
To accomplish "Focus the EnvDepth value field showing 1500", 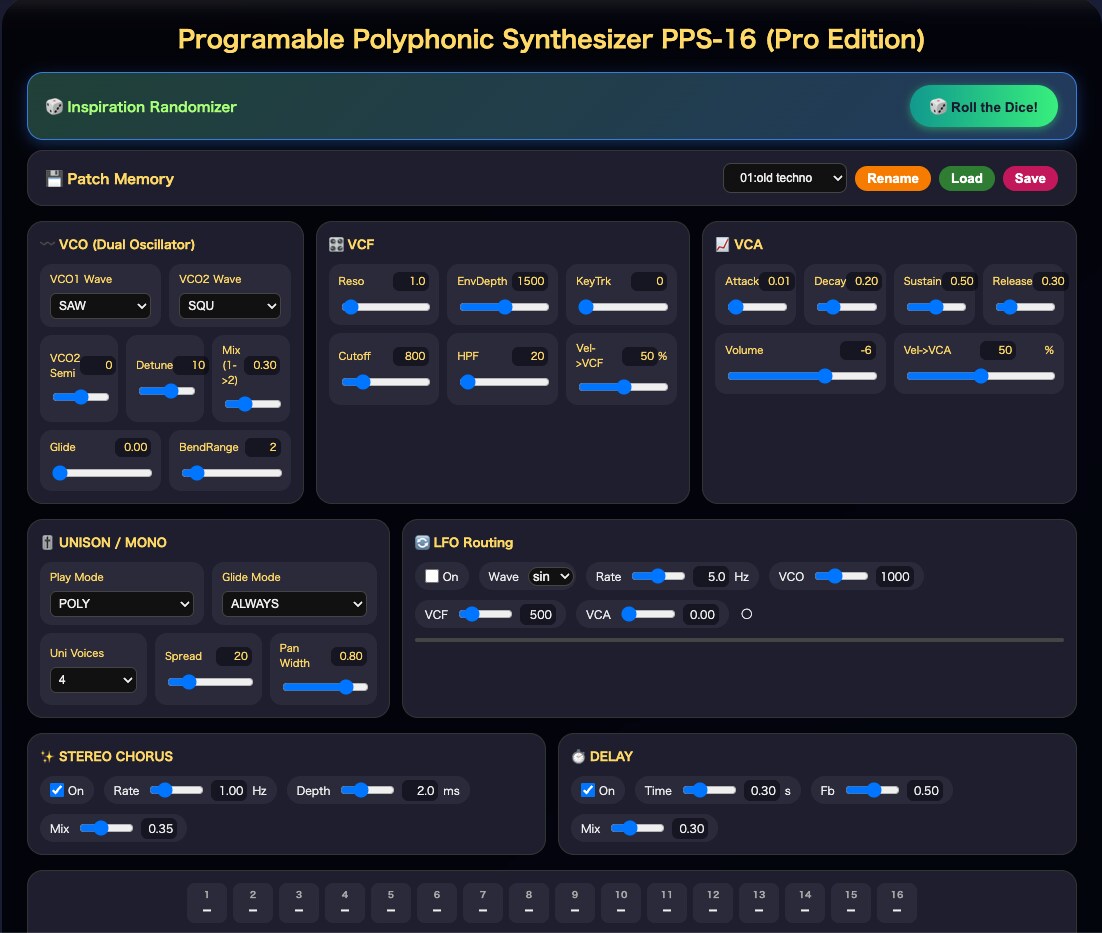I will tap(530, 281).
